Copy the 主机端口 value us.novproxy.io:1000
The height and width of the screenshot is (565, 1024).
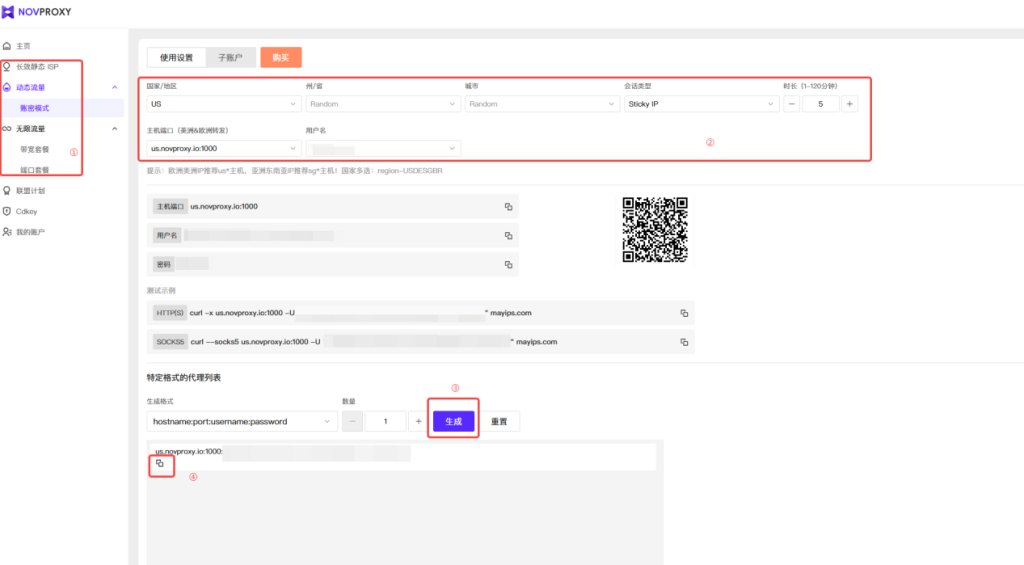coord(508,207)
